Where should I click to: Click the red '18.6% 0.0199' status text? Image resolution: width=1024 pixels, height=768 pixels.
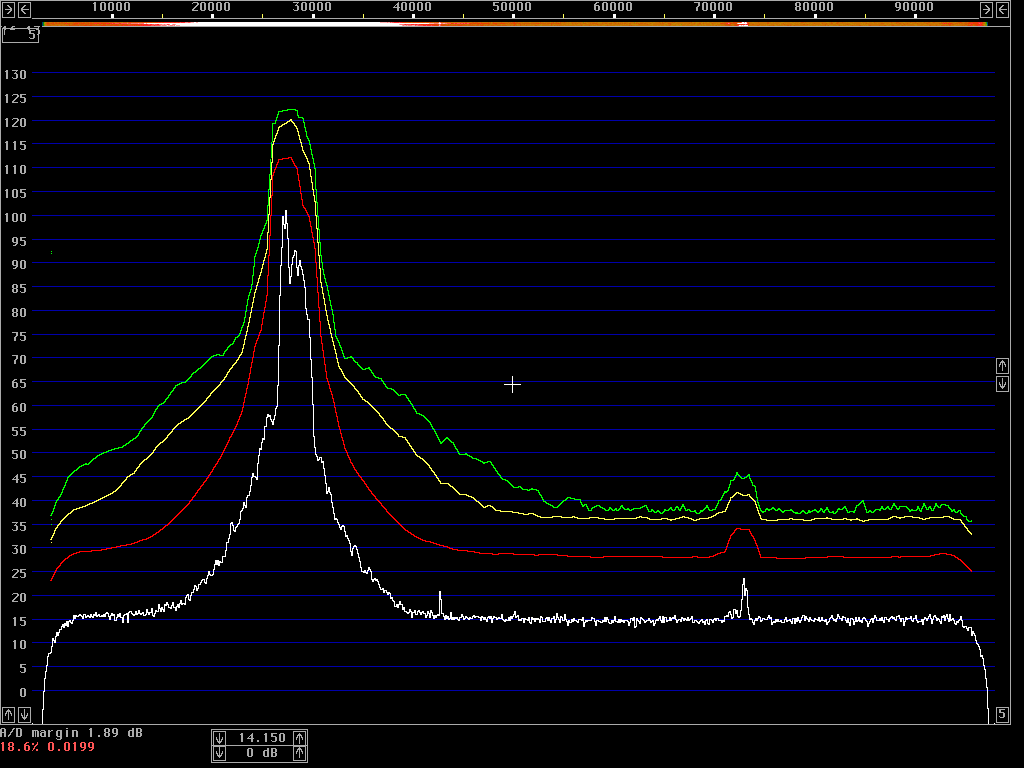coord(47,746)
